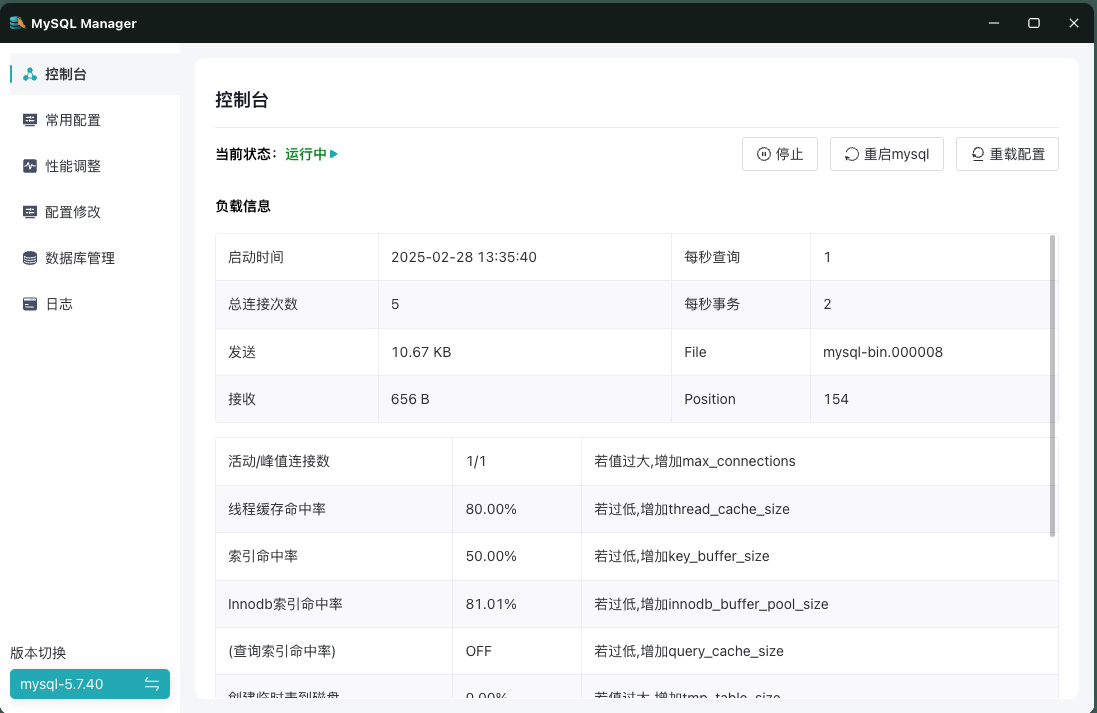Open the 控制台 menu item

pos(94,74)
